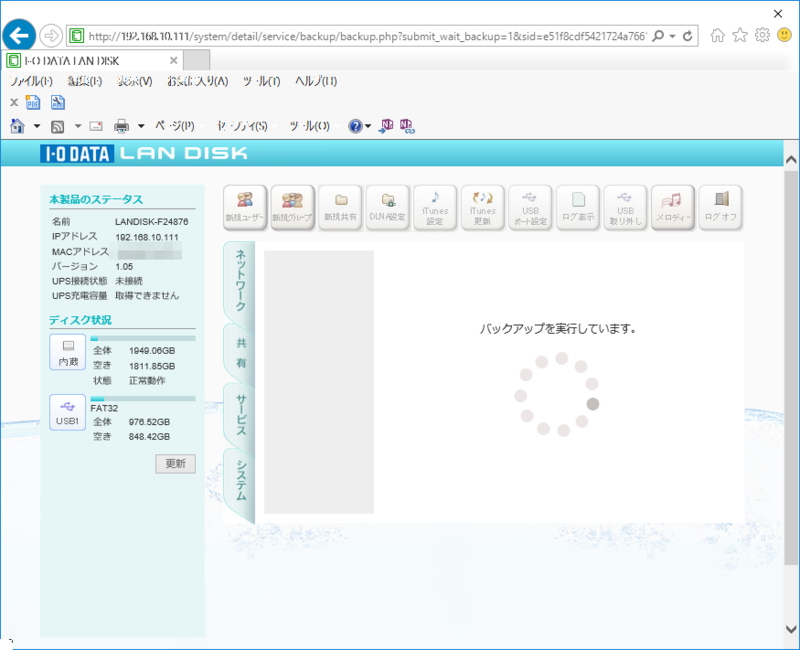
Task: Select the internal disk (内蔵) icon
Action: tap(67, 352)
